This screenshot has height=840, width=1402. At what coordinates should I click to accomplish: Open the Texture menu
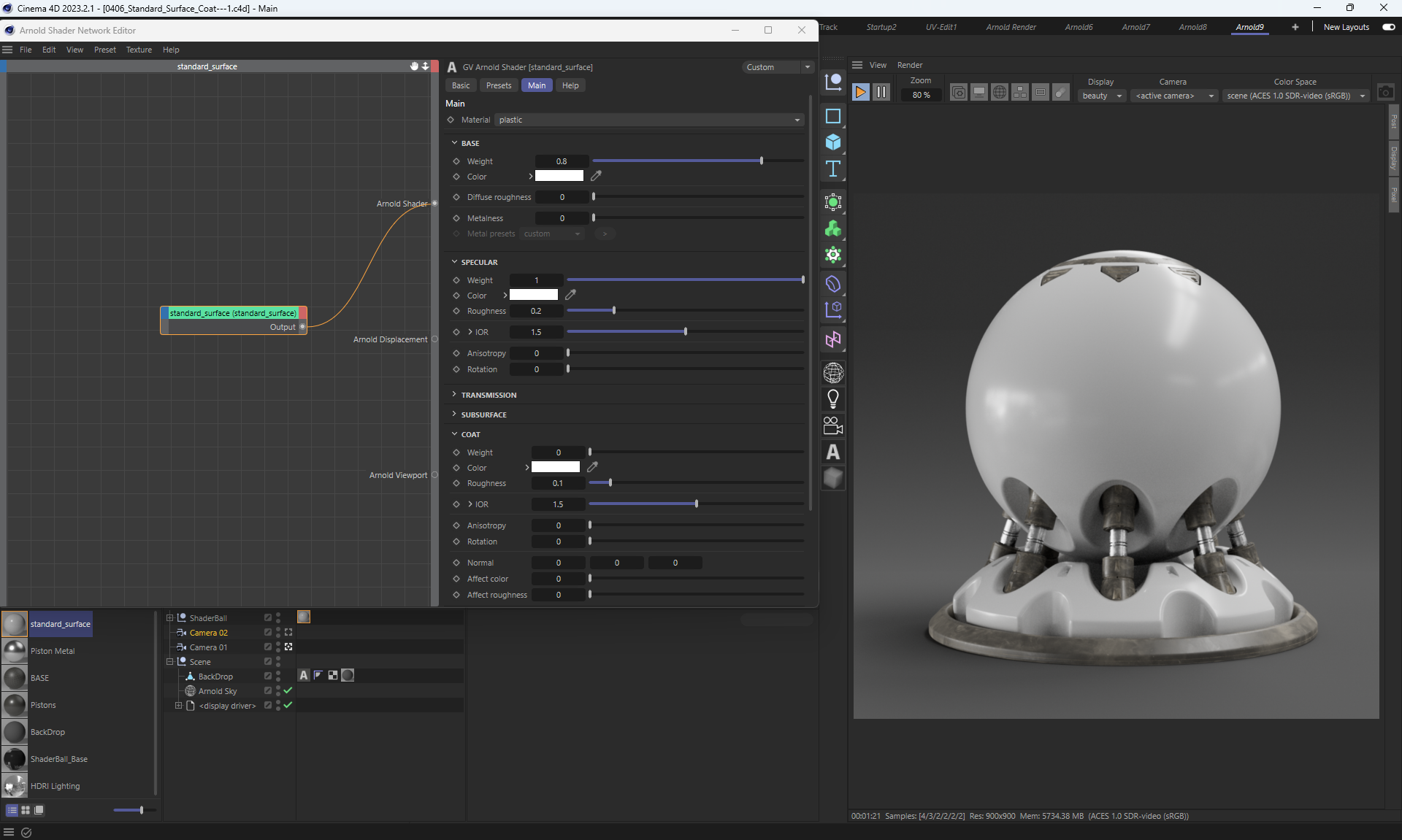pyautogui.click(x=139, y=50)
